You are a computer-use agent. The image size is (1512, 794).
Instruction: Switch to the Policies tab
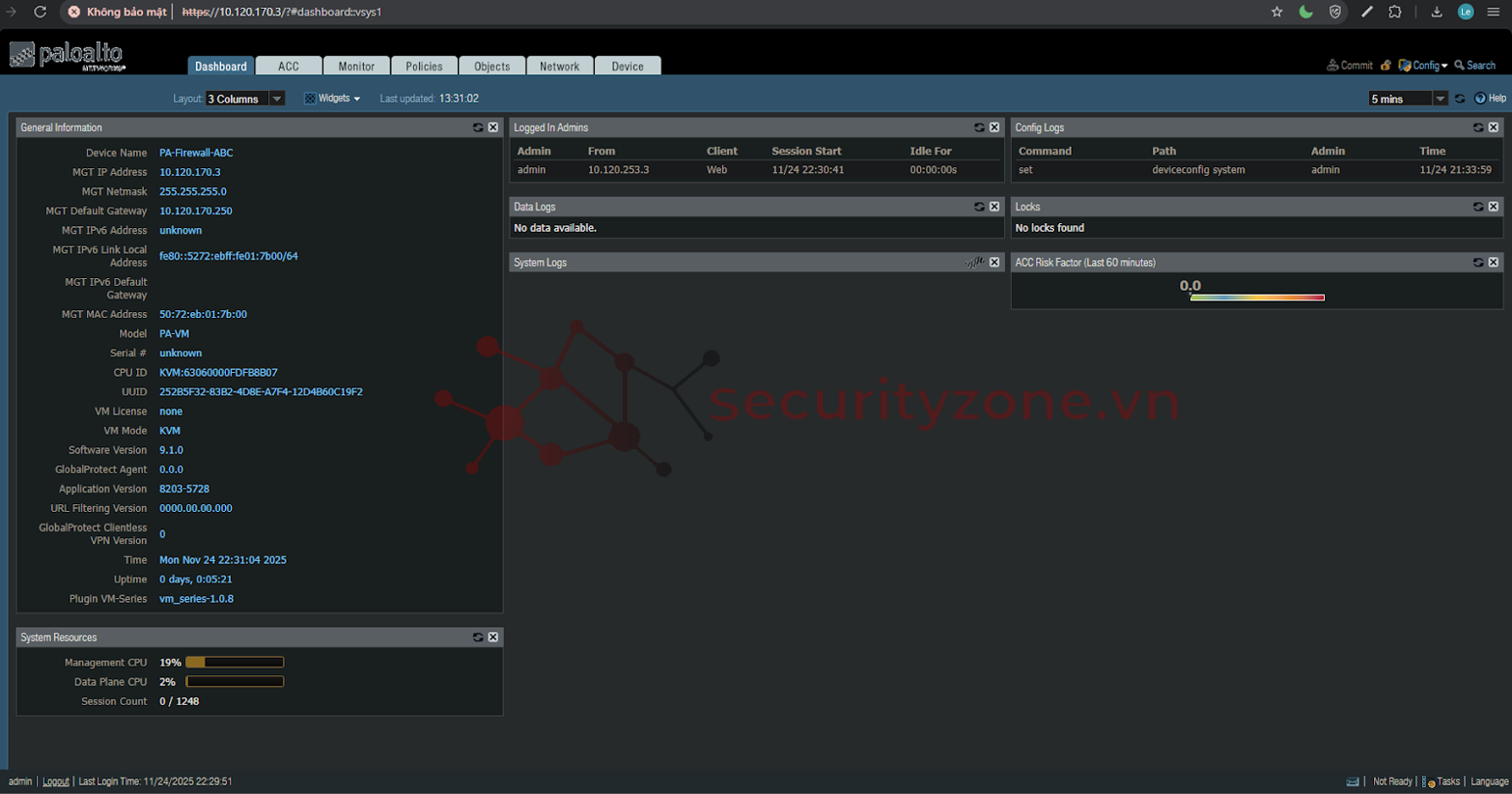pos(424,66)
